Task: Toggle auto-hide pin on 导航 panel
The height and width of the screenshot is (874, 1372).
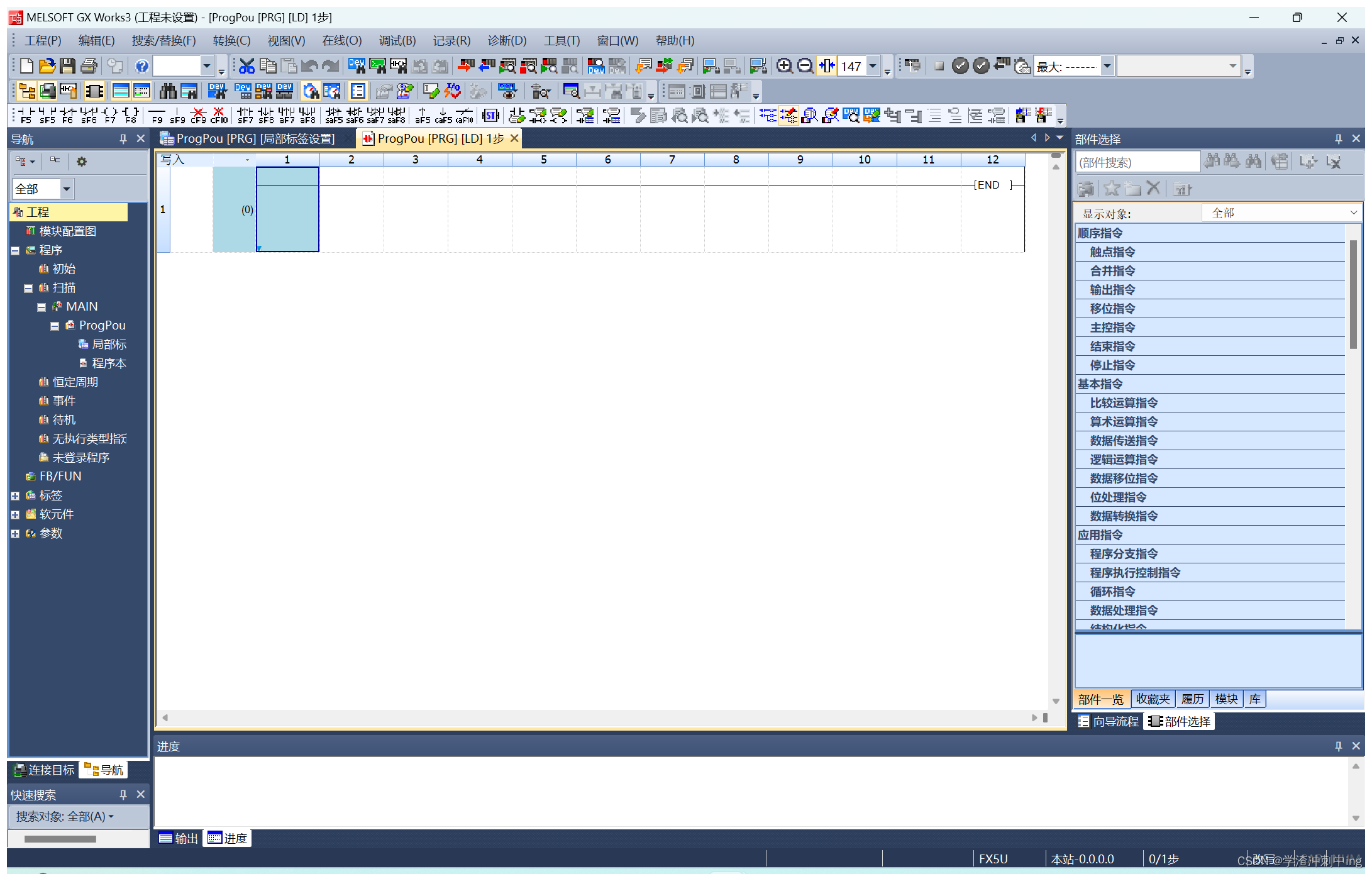Action: click(x=123, y=139)
